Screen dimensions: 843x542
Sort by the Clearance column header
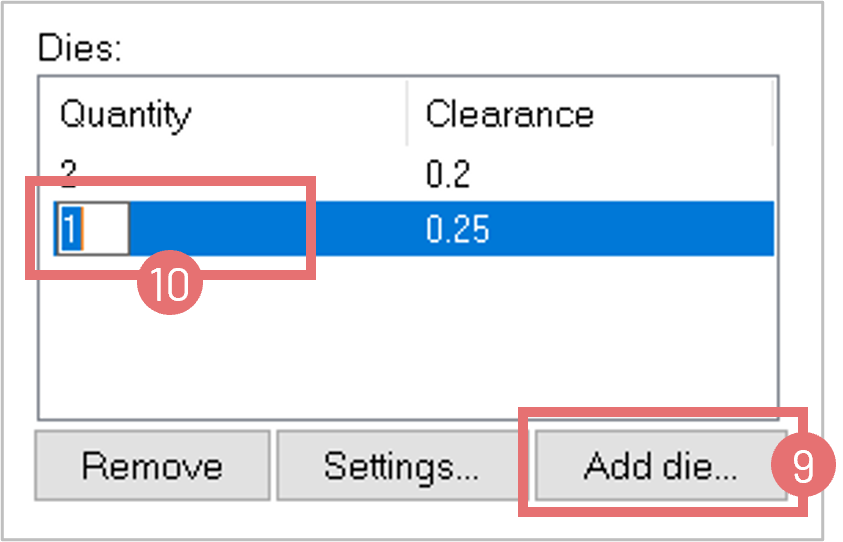coord(509,113)
